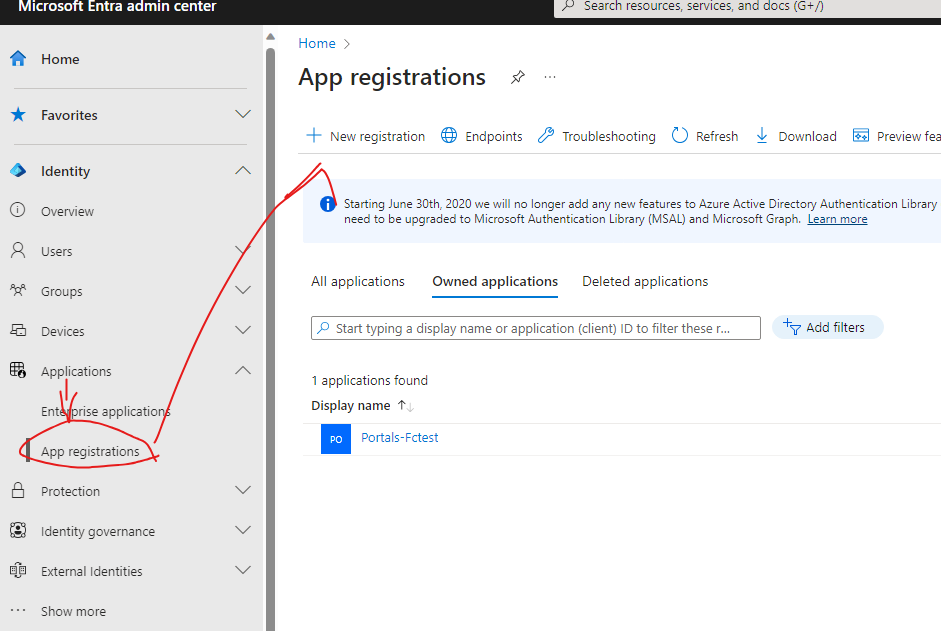Open the Add filters control
Image resolution: width=941 pixels, height=631 pixels.
827,327
